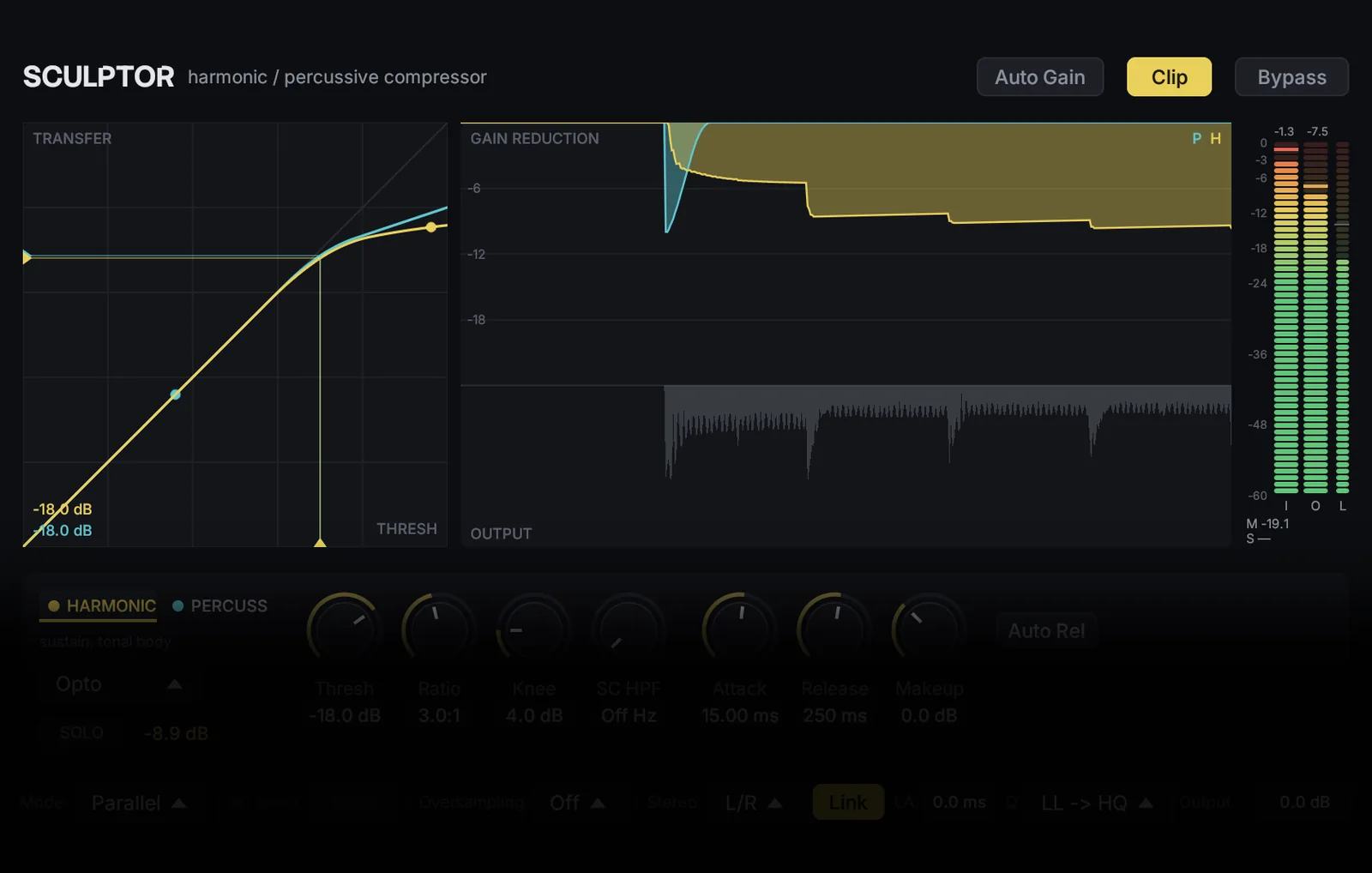Enable the Auto Rel button
The height and width of the screenshot is (873, 1372).
click(1046, 631)
